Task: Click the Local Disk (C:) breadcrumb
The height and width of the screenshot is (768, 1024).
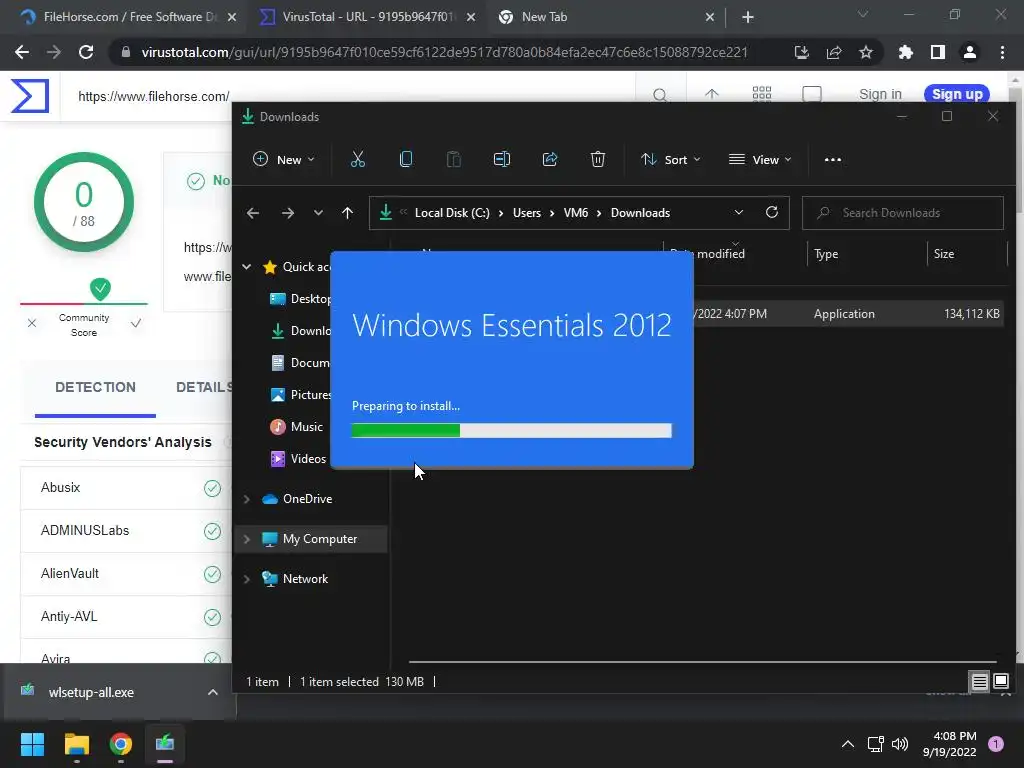Action: pos(452,213)
